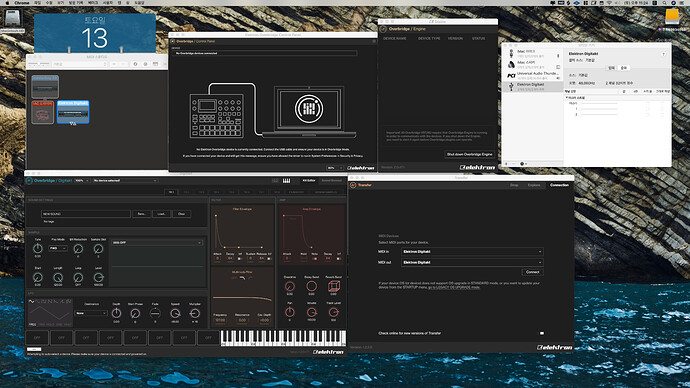Toggle amp envelope Decay Inf switch
The image size is (690, 388).
[x=339, y=259]
